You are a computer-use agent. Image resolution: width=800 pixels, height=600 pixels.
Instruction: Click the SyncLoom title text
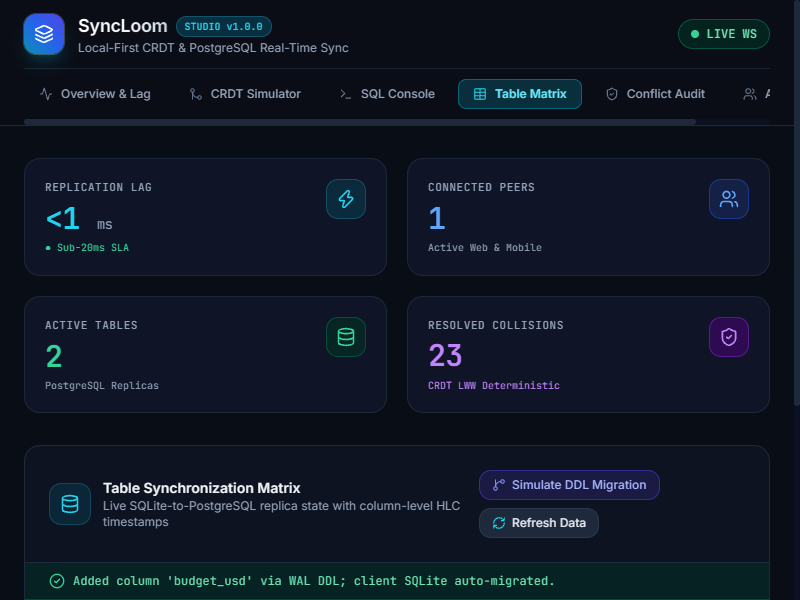tap(122, 26)
